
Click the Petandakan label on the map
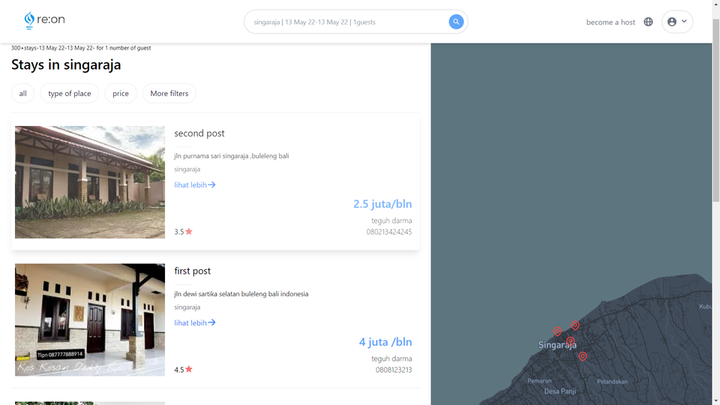612,382
